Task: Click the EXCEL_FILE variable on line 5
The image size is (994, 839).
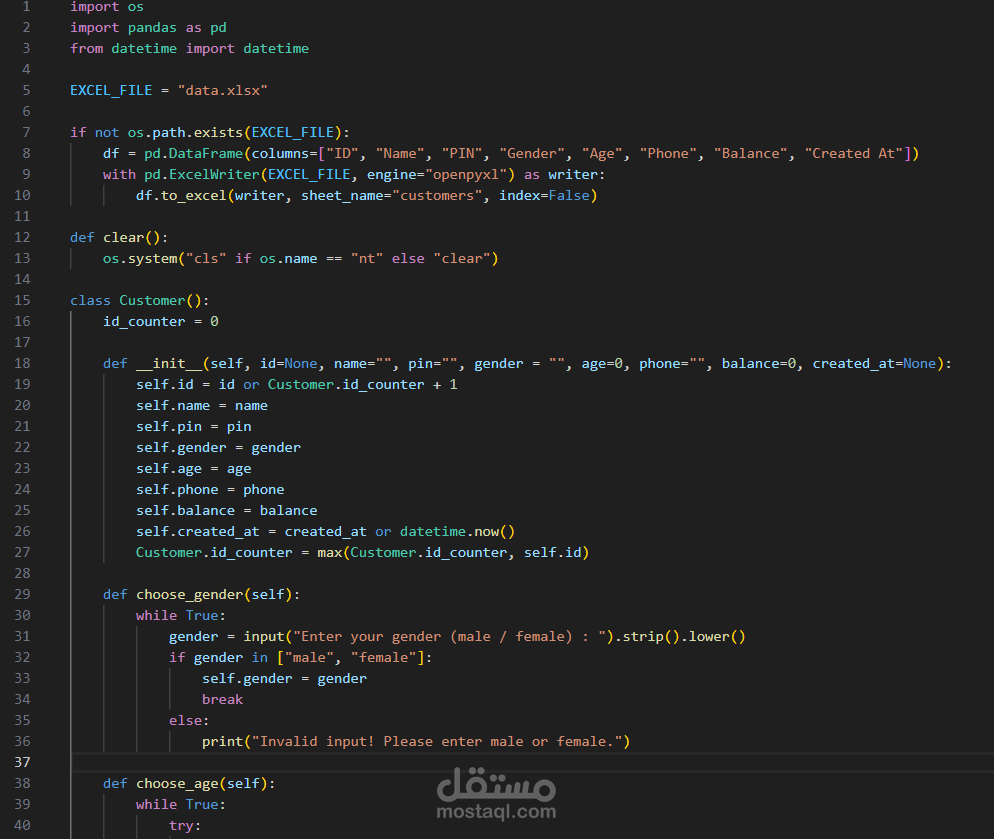Action: click(x=111, y=90)
